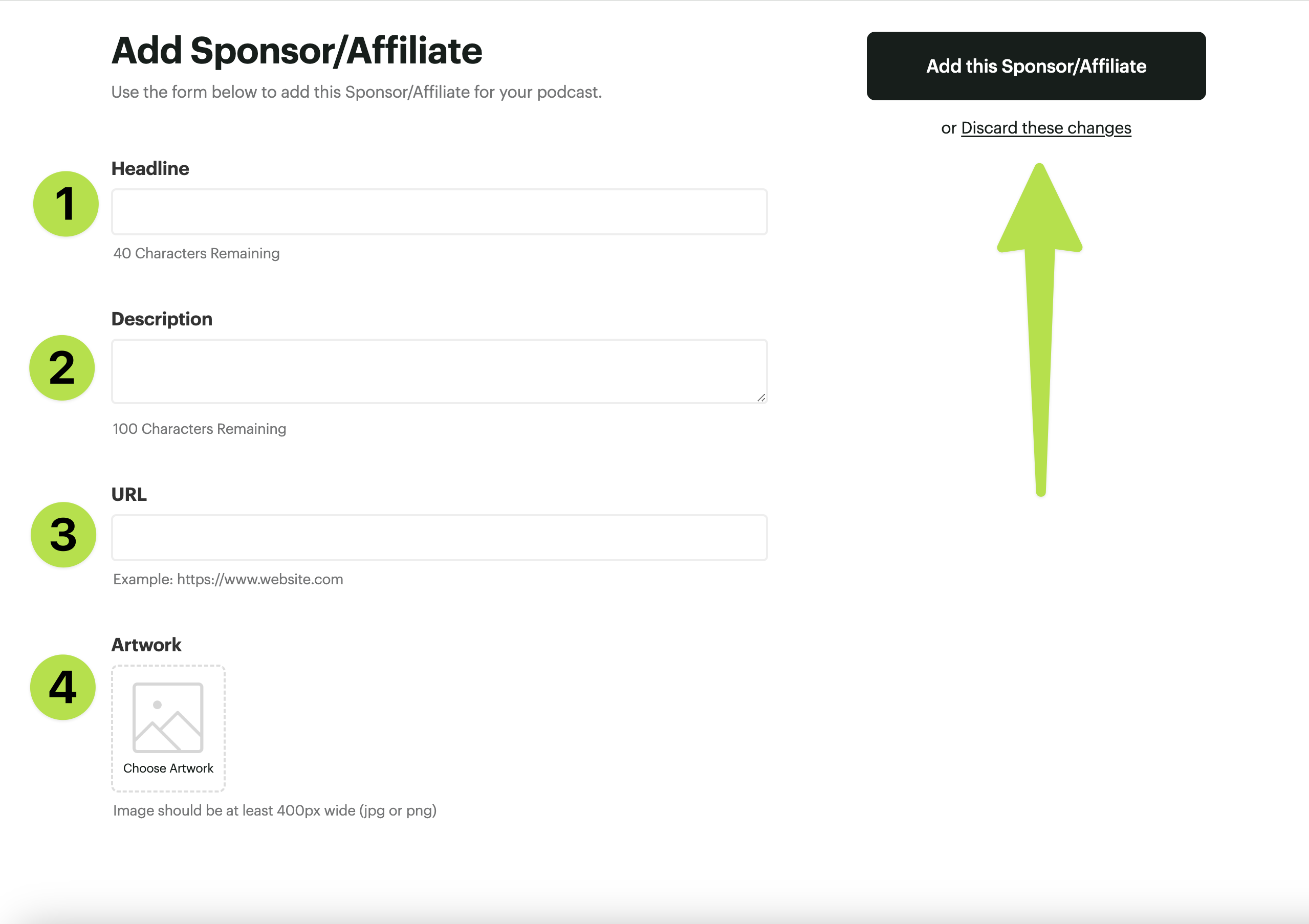Click the green circle numbered 3
Screen dimensions: 1309x924
click(63, 535)
